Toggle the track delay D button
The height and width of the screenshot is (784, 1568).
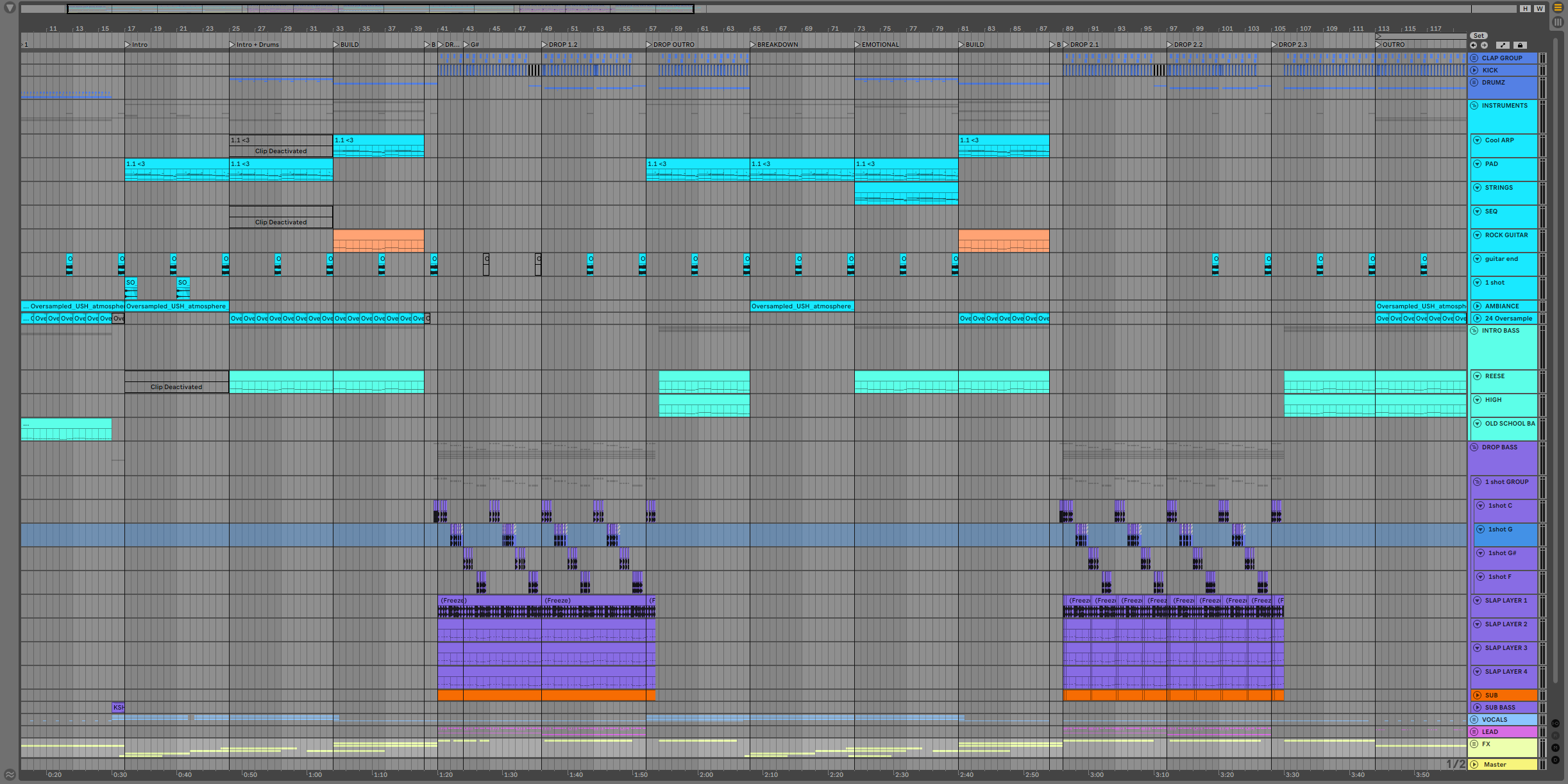pyautogui.click(x=1555, y=760)
